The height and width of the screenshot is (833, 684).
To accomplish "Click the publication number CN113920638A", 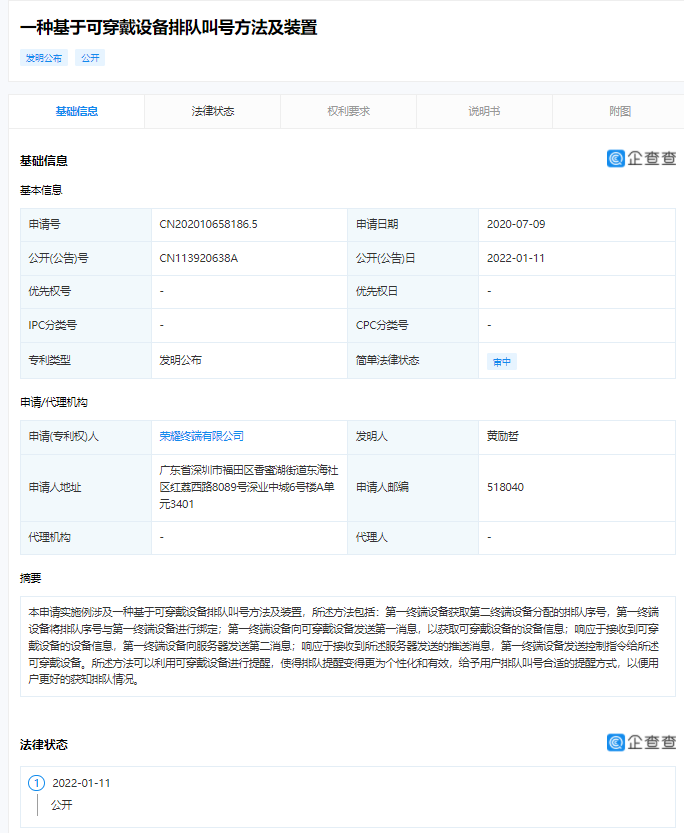I will 198,258.
